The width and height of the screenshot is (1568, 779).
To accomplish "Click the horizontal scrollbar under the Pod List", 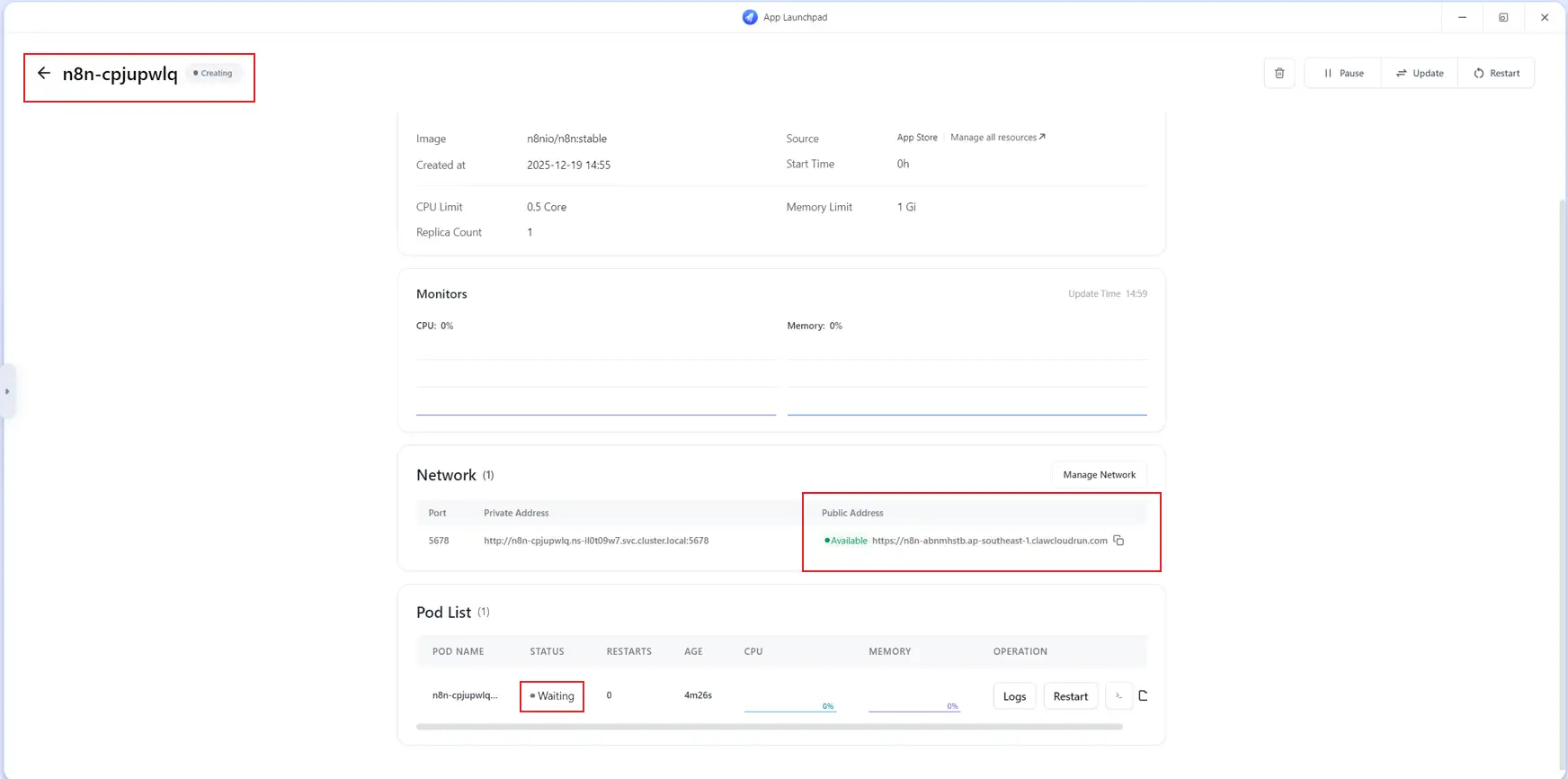I will pos(769,727).
